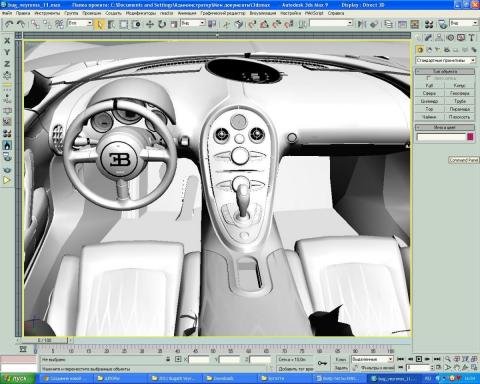Screen dimensions: 480x384
Task: Click the Use Pivot Point Center icon
Action: [212, 24]
